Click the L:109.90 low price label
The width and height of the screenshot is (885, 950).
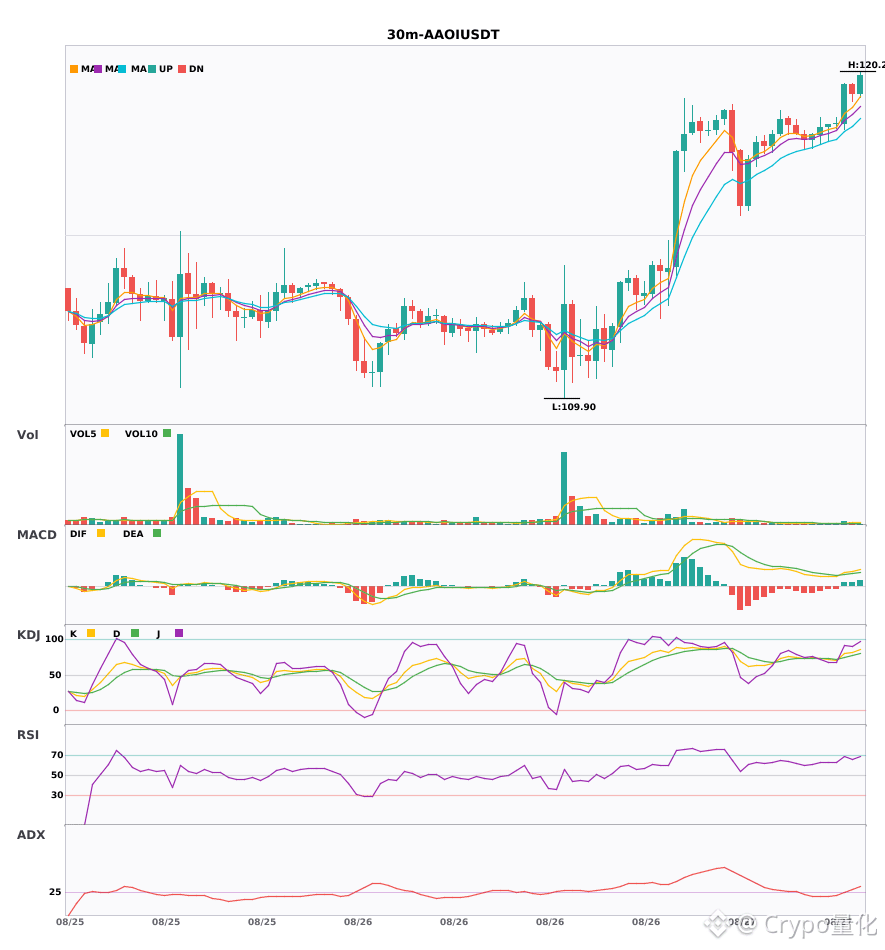574,407
